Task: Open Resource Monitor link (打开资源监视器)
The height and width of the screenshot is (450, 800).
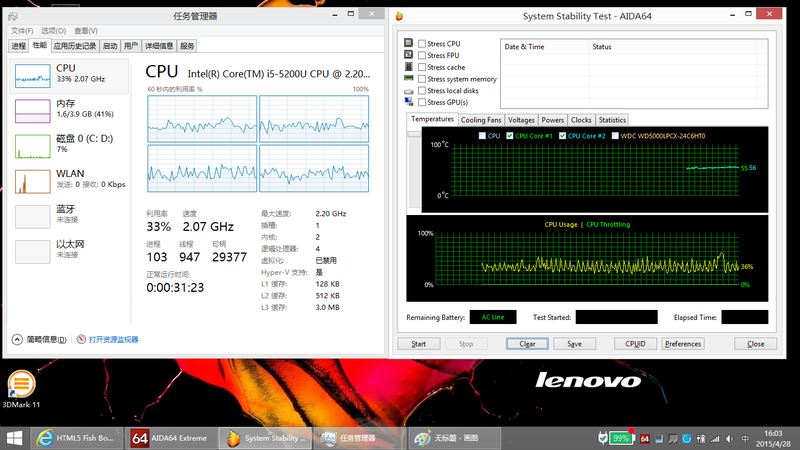Action: coord(113,339)
